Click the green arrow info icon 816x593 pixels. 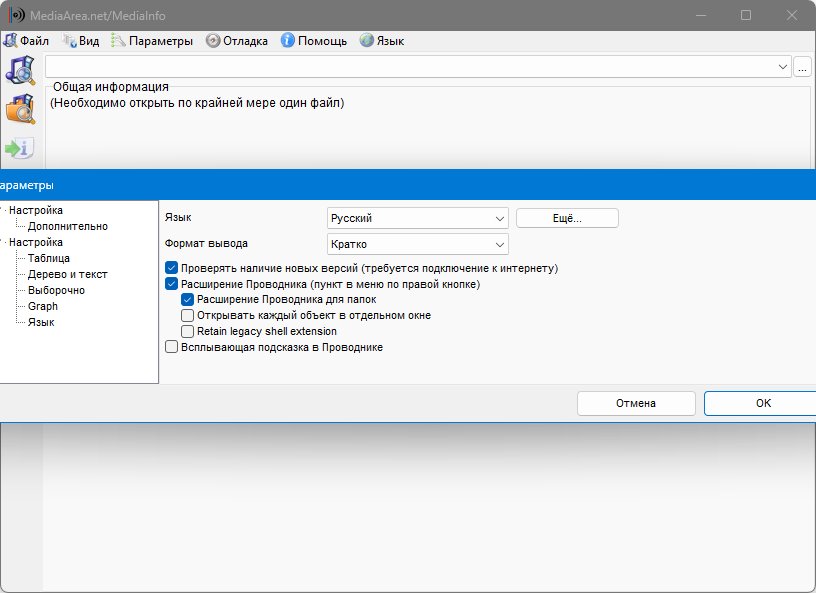20,149
